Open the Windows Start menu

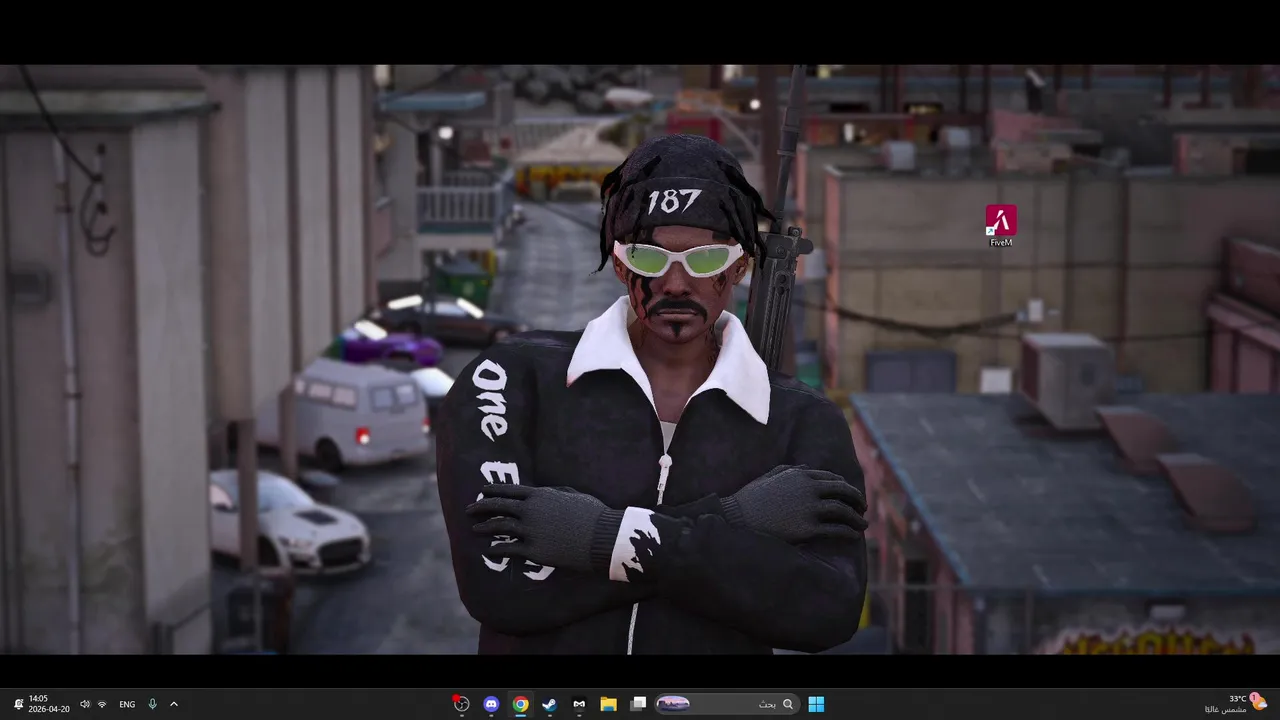816,704
